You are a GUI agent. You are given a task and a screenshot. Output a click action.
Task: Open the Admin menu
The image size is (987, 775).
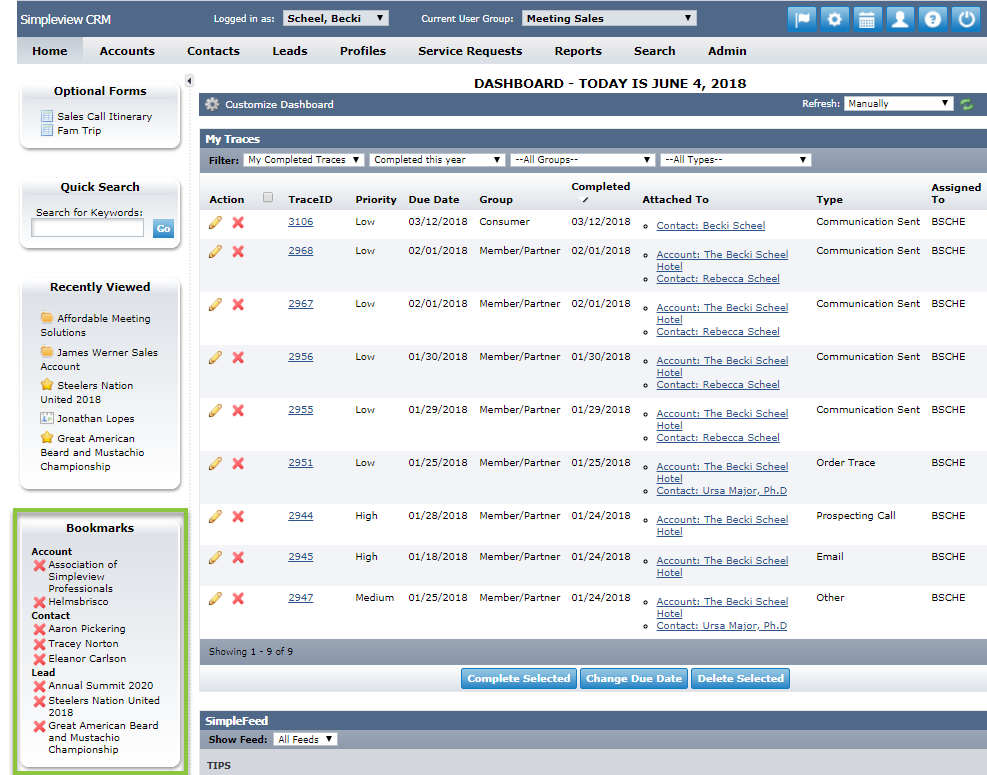[727, 51]
